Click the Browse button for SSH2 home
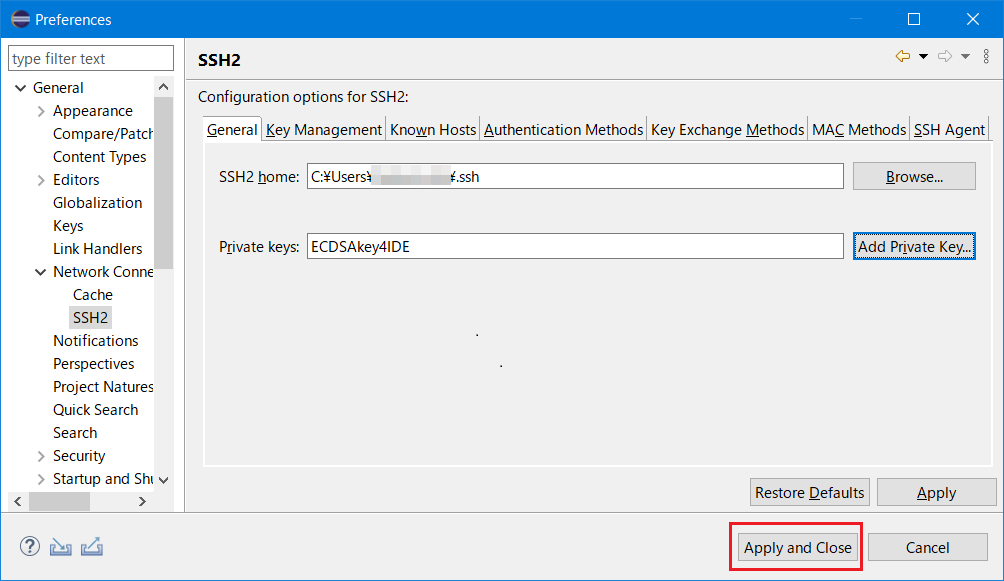Image resolution: width=1004 pixels, height=581 pixels. click(x=913, y=176)
